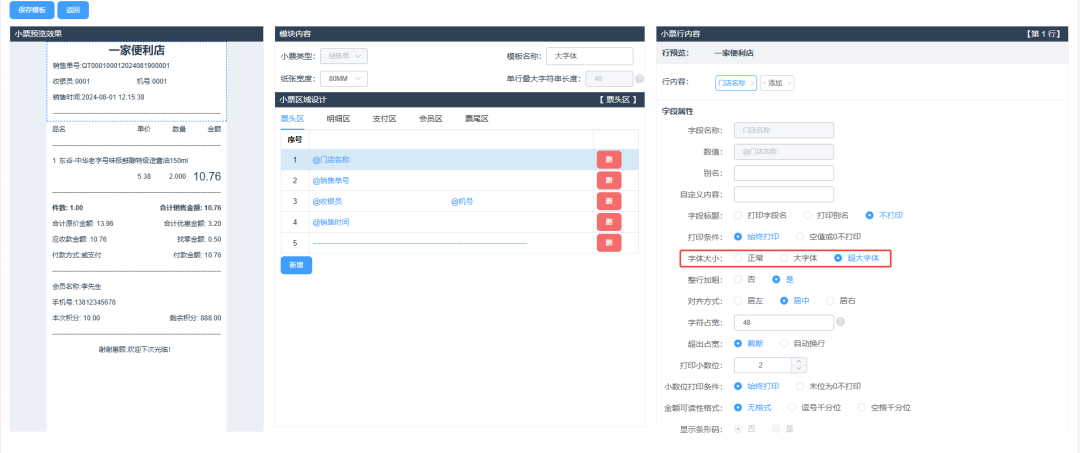This screenshot has width=1080, height=453.
Task: Switch to the 支付区 tab
Action: [x=384, y=119]
